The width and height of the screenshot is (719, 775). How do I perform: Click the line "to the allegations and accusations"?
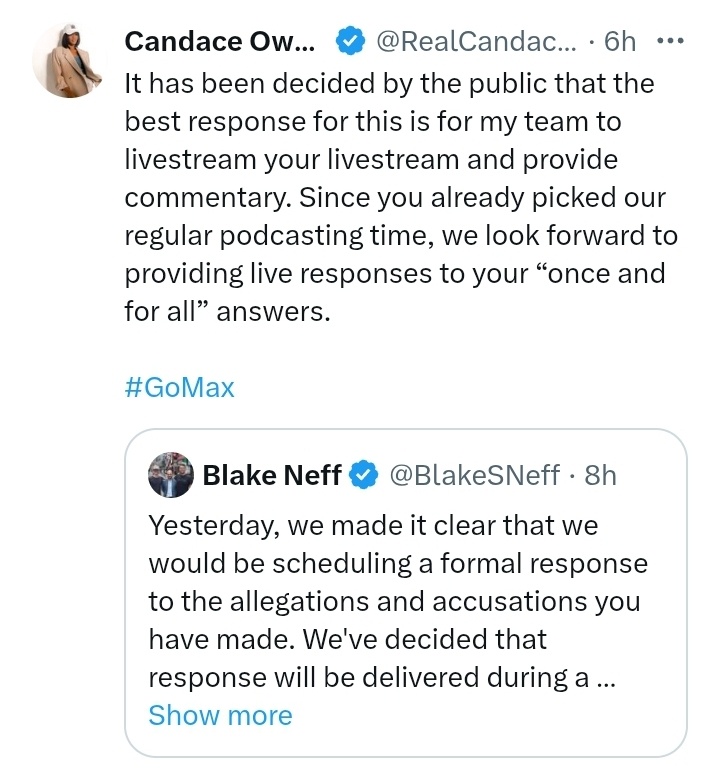[x=394, y=601]
